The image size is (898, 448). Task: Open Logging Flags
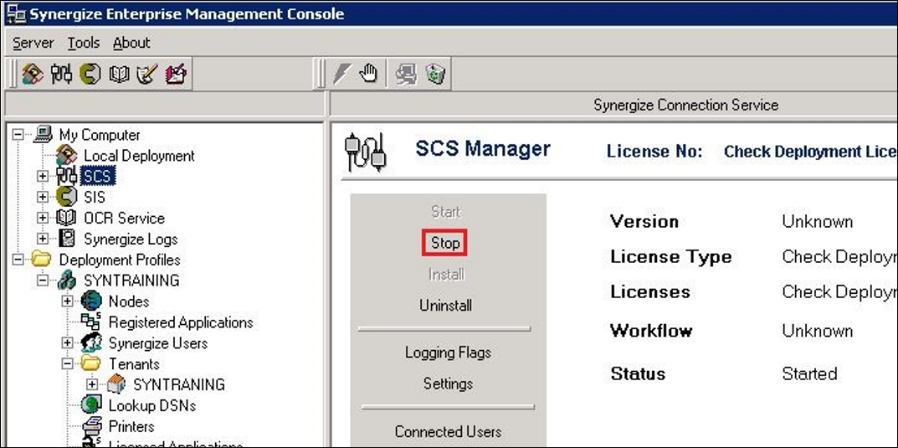click(448, 352)
